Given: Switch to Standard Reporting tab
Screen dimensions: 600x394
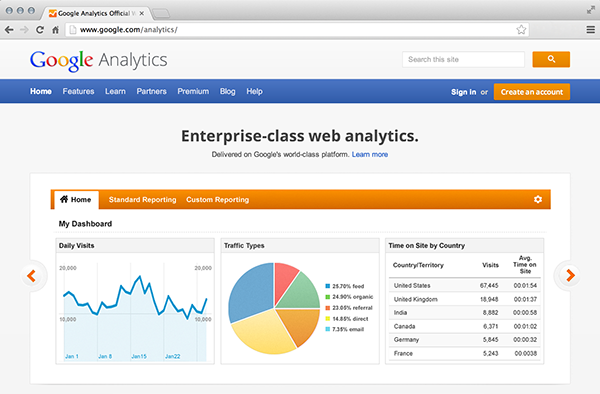Looking at the screenshot, I should click(142, 200).
